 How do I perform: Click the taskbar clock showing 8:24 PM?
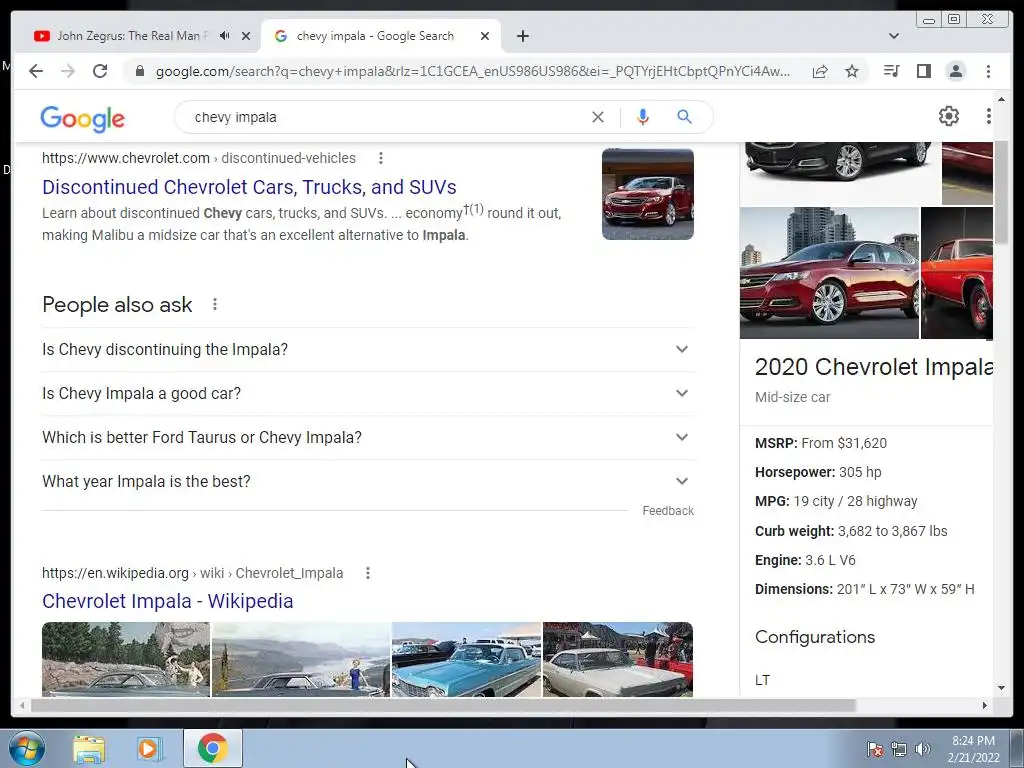[973, 749]
